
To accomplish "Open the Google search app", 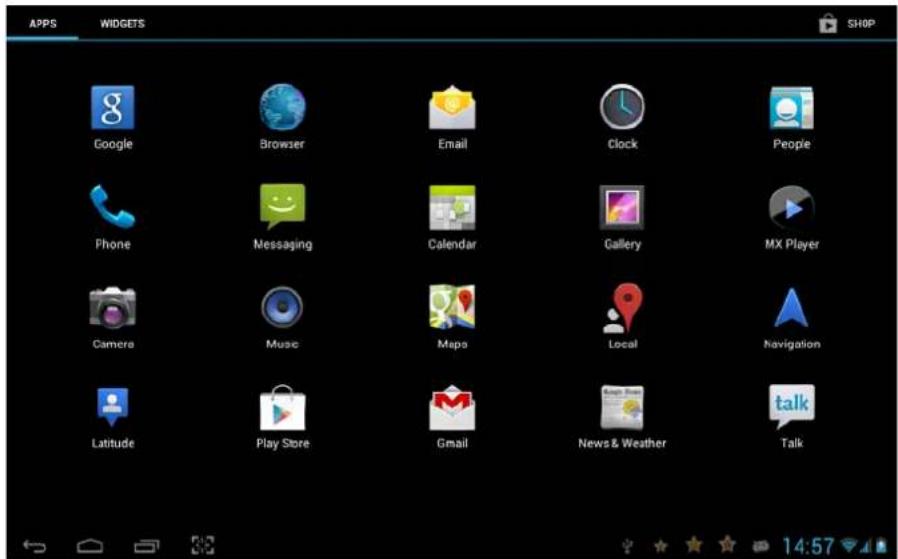I will coord(112,108).
